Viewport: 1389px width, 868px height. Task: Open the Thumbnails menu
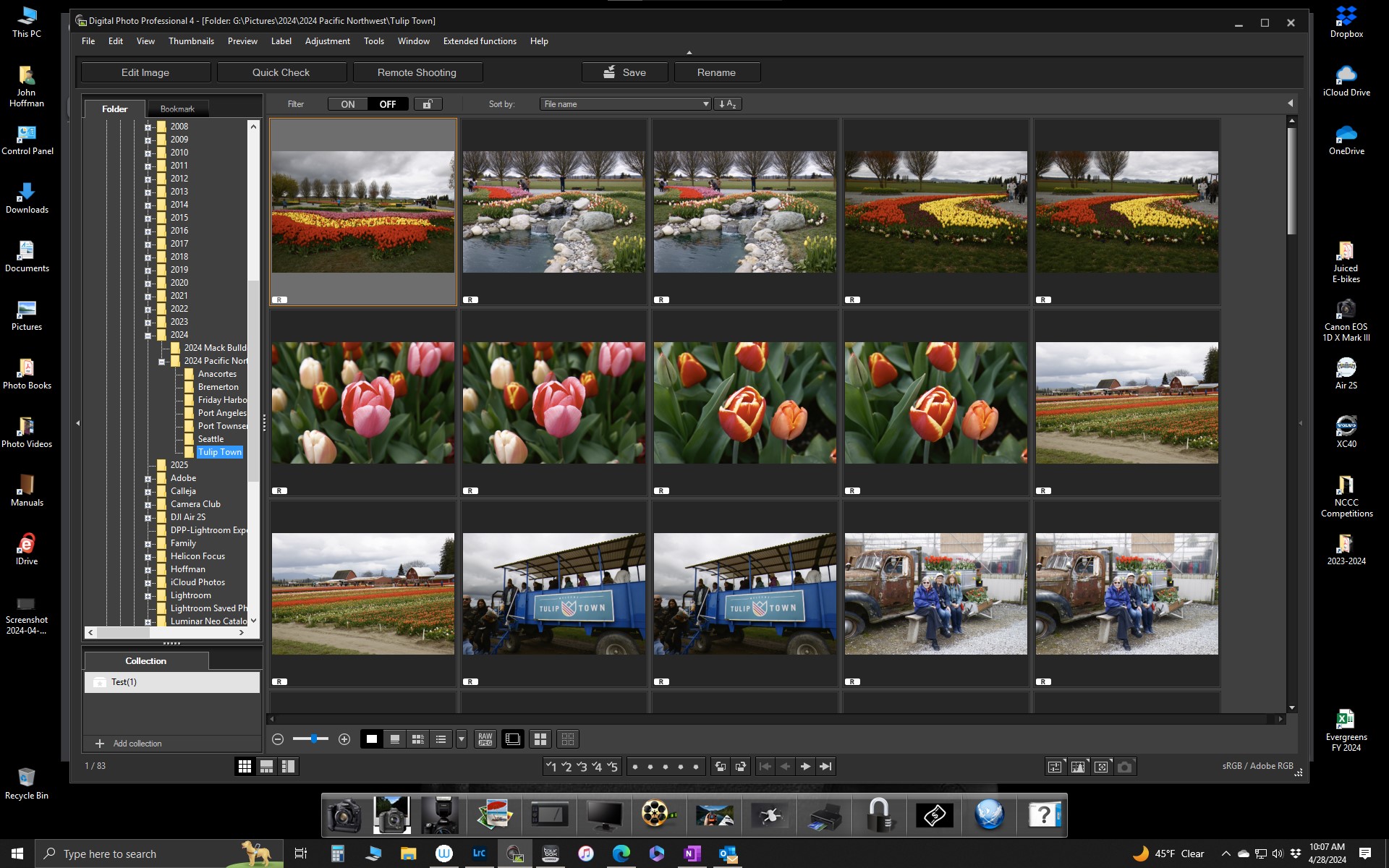(x=191, y=41)
